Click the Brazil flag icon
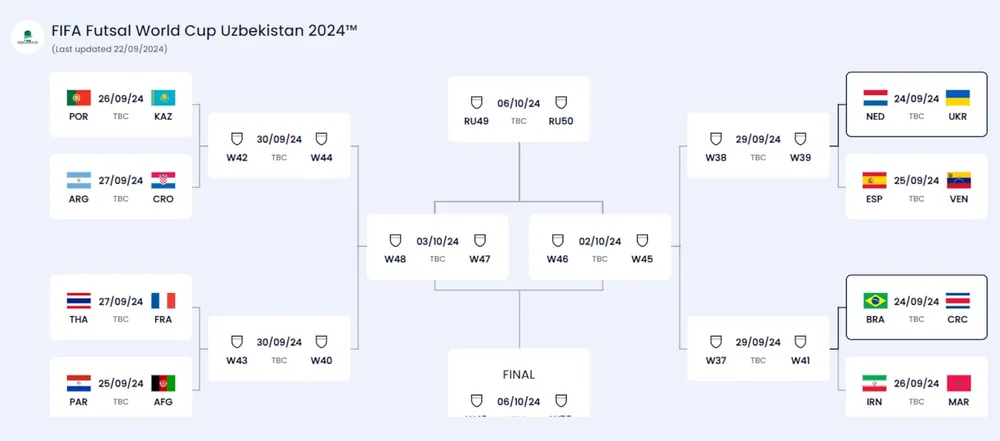This screenshot has height=441, width=1000. pos(875,301)
